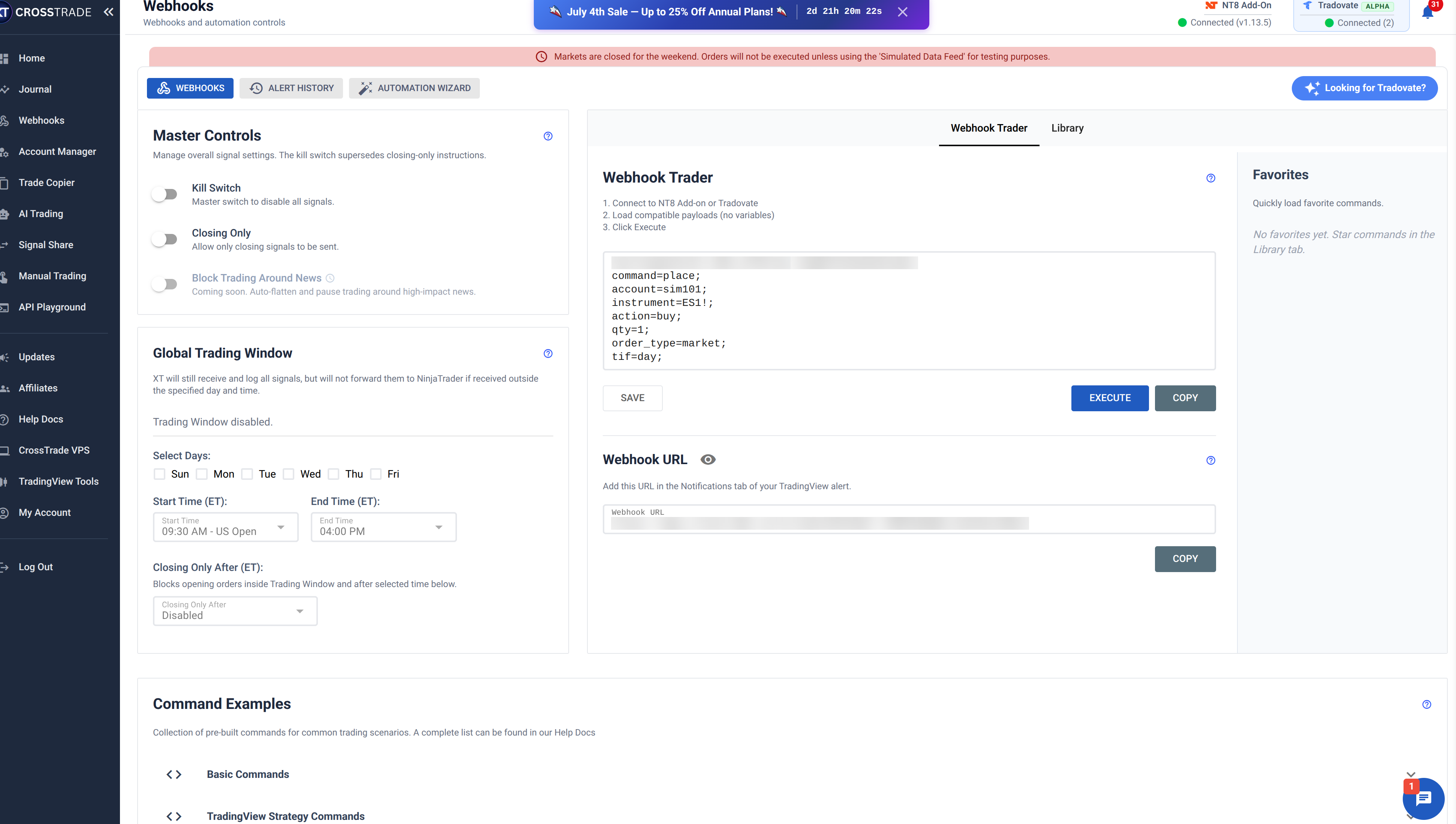Click info icon beside Block Trading Around News
1456x824 pixels.
coord(330,278)
